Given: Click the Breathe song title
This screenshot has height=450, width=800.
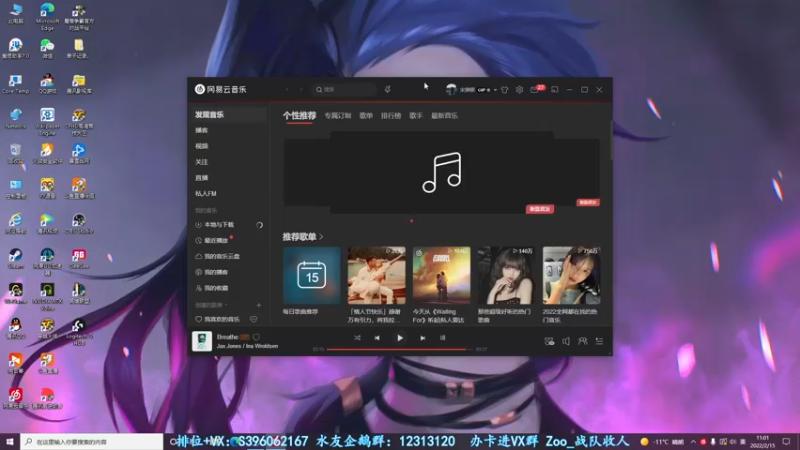Looking at the screenshot, I should [x=228, y=337].
